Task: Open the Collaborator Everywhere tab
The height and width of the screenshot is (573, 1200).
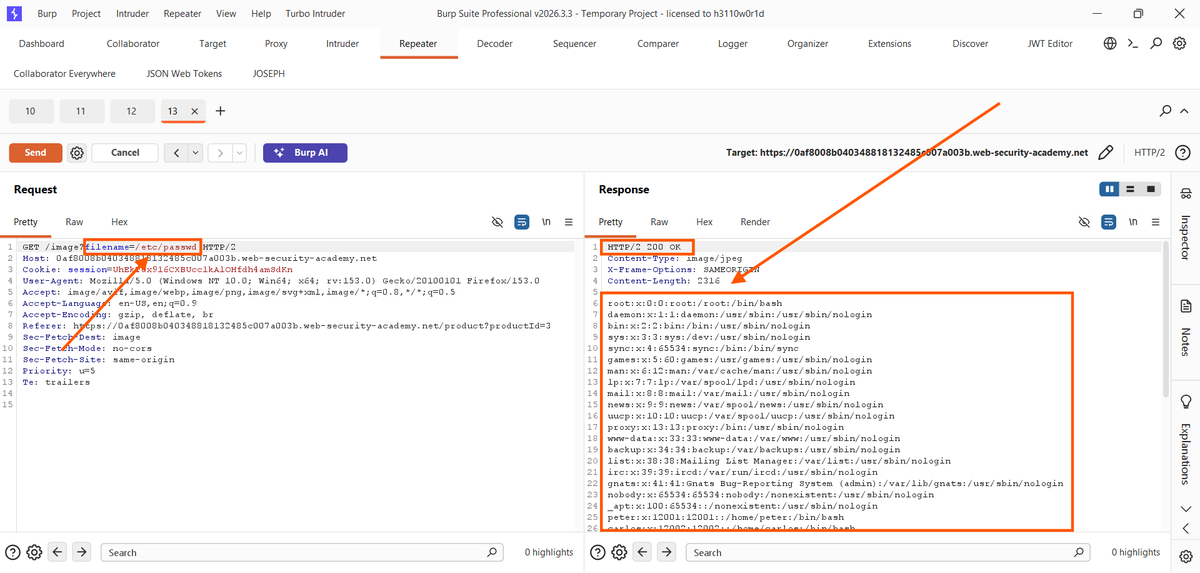Action: 64,74
